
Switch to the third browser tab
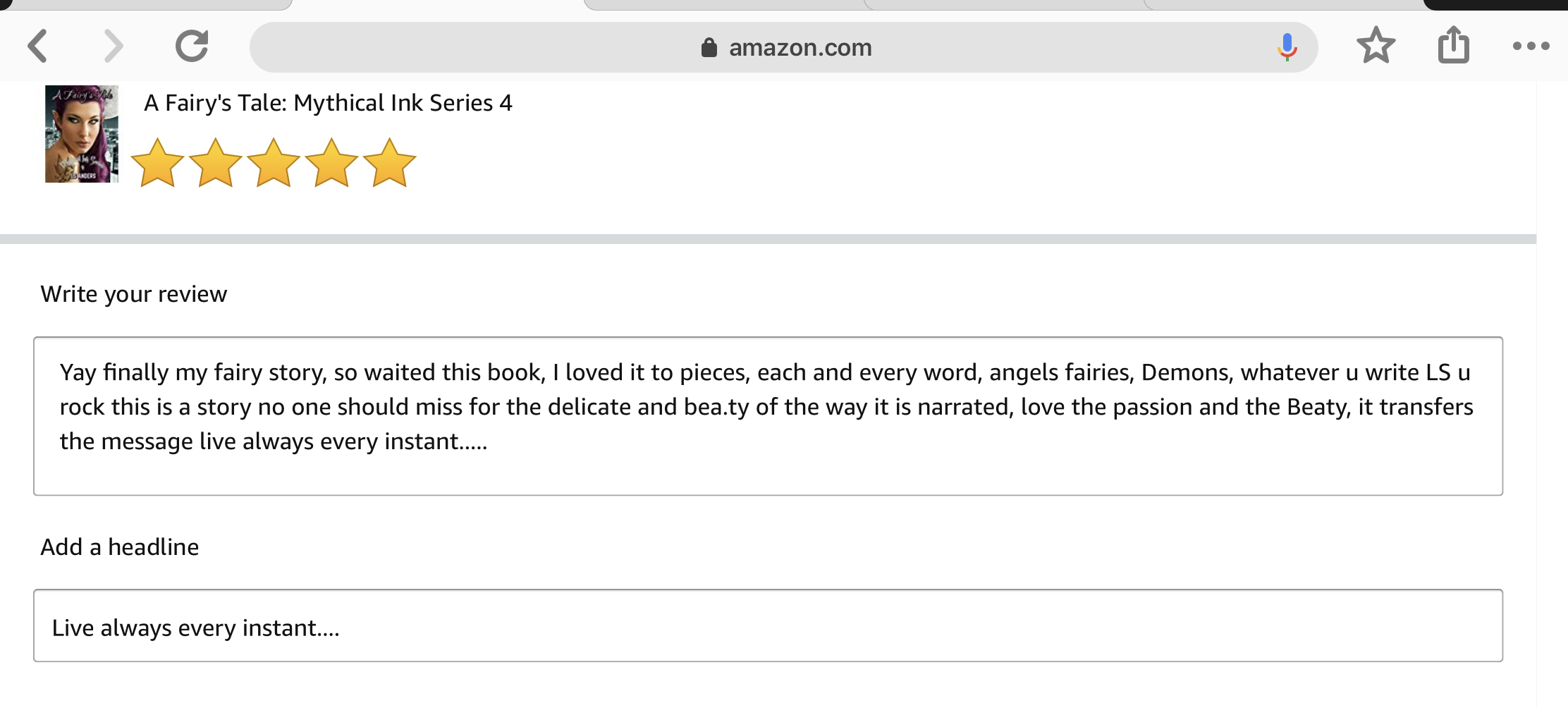[726, 4]
